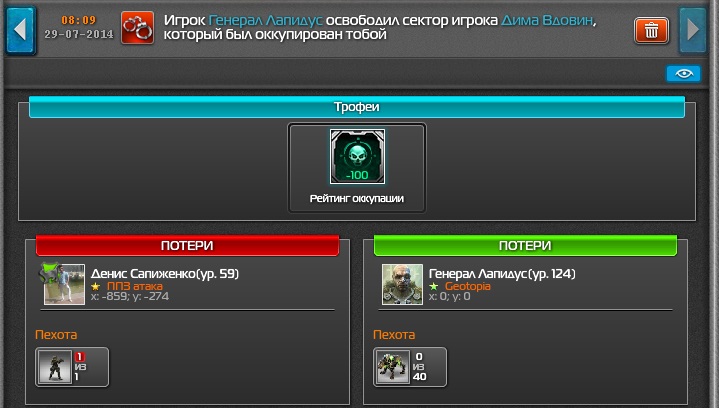Click the red handcuffs occupation icon
The height and width of the screenshot is (408, 719).
(138, 28)
